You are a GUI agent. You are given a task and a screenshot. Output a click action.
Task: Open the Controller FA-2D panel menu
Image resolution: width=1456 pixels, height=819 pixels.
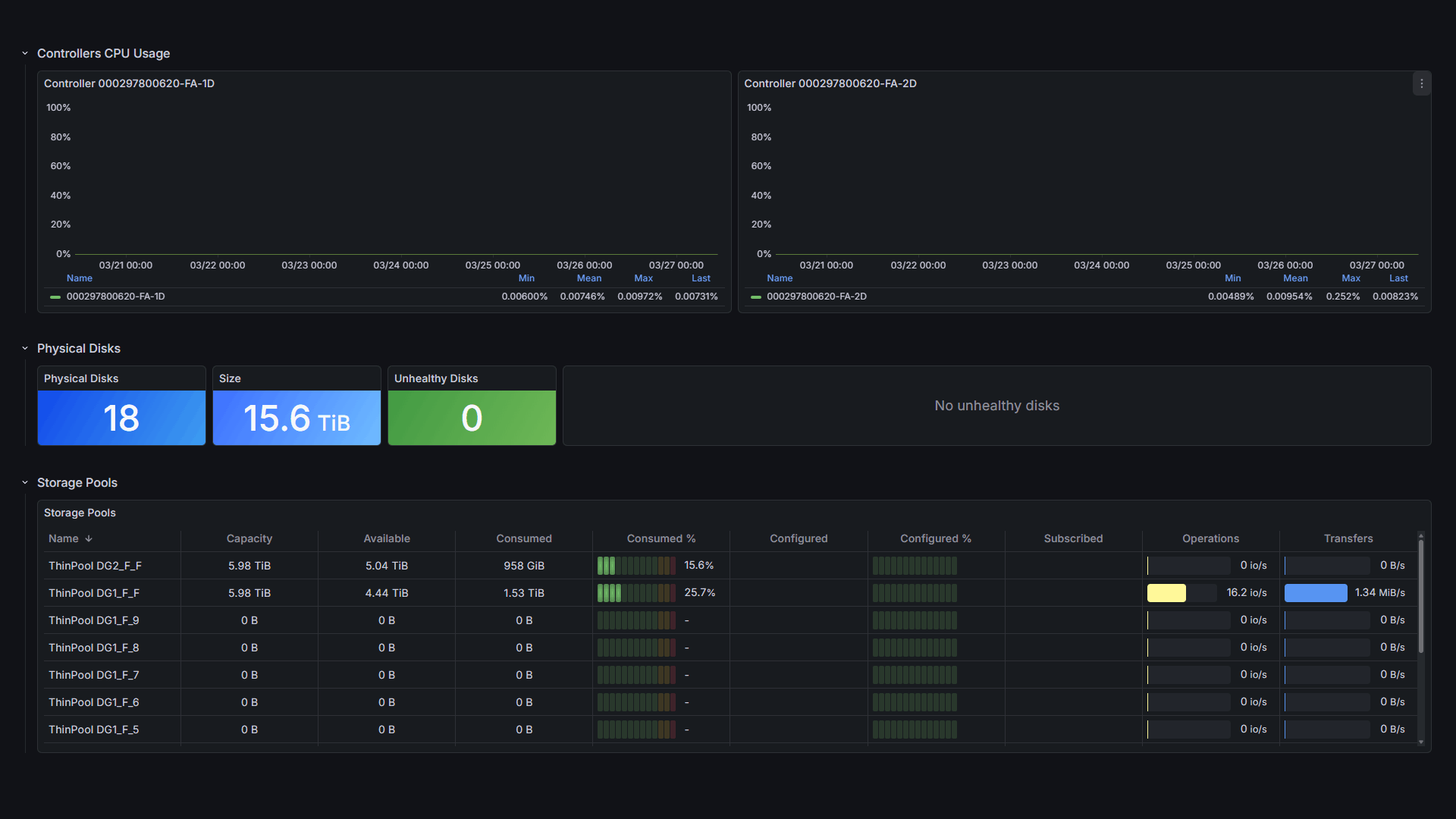pyautogui.click(x=1421, y=84)
